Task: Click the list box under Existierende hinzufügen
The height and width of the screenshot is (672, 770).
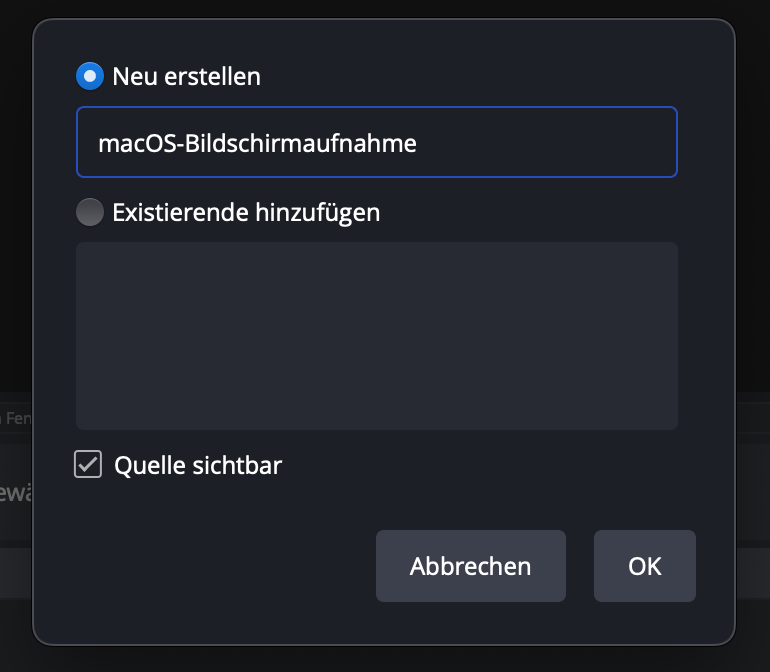Action: 377,336
